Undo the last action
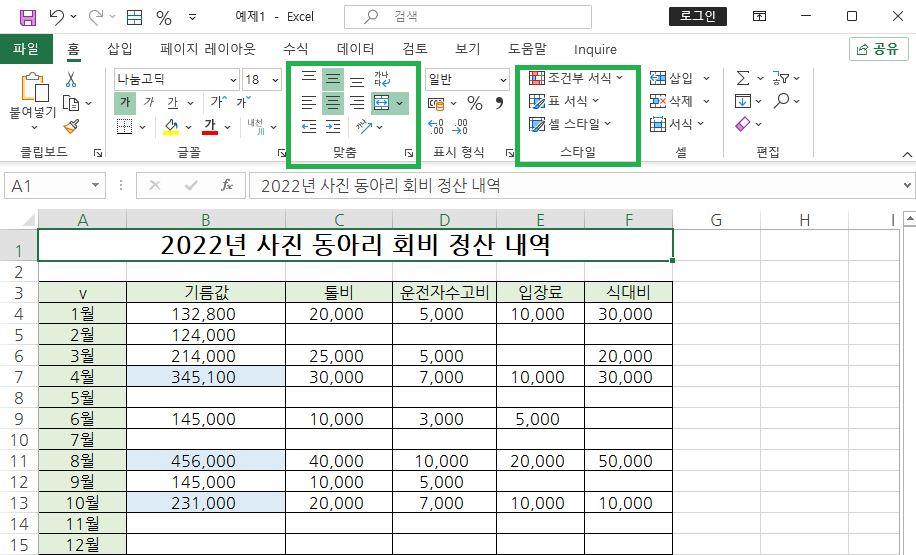916x555 pixels. click(x=56, y=17)
